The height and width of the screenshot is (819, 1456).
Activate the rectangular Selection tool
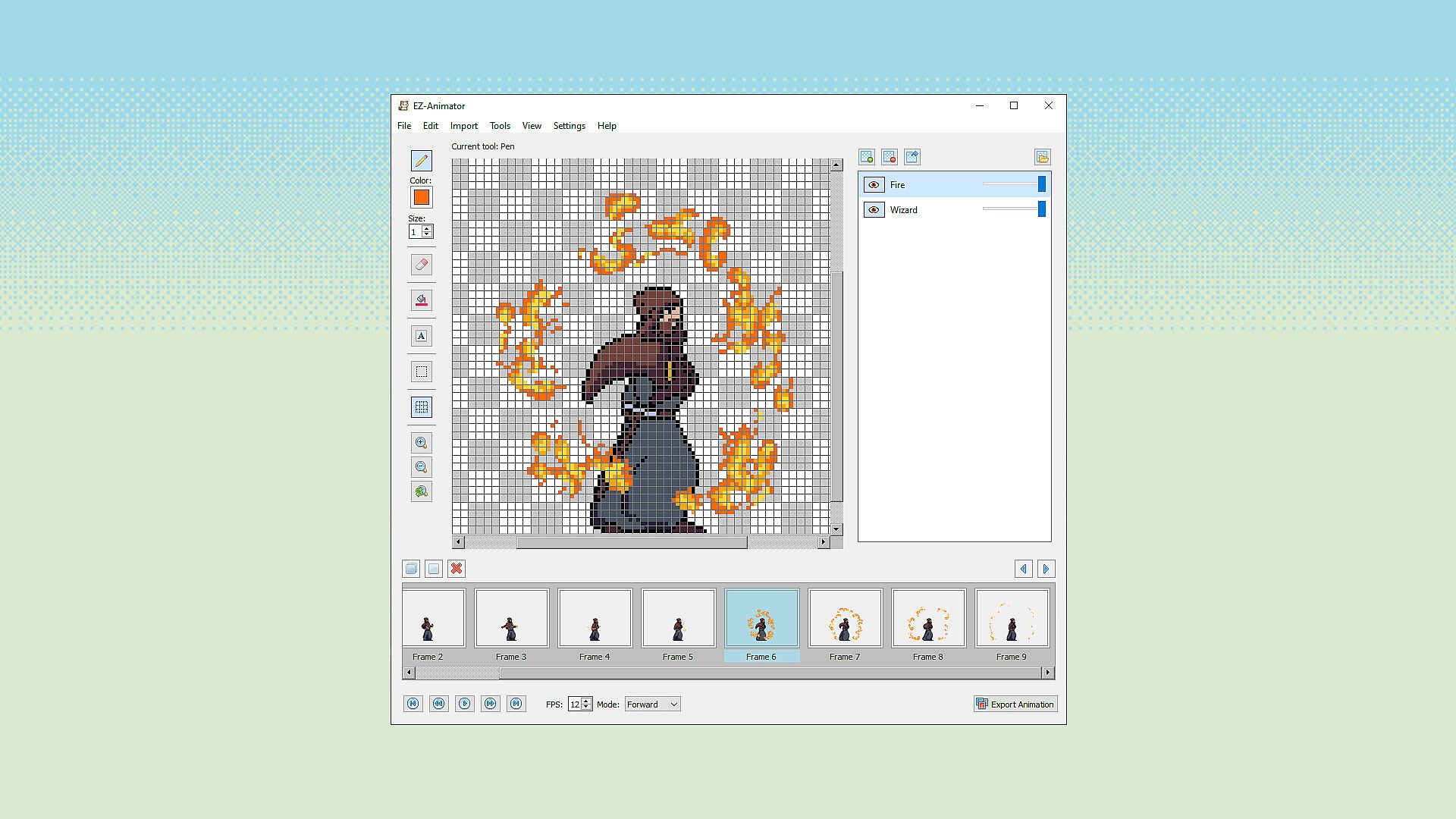click(x=422, y=372)
